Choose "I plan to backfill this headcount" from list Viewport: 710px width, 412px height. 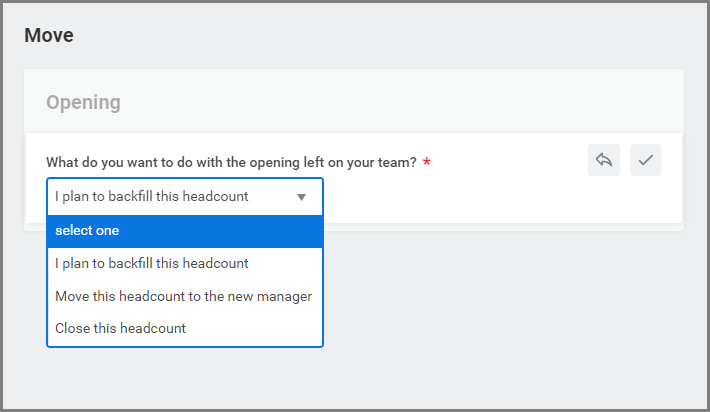[152, 264]
